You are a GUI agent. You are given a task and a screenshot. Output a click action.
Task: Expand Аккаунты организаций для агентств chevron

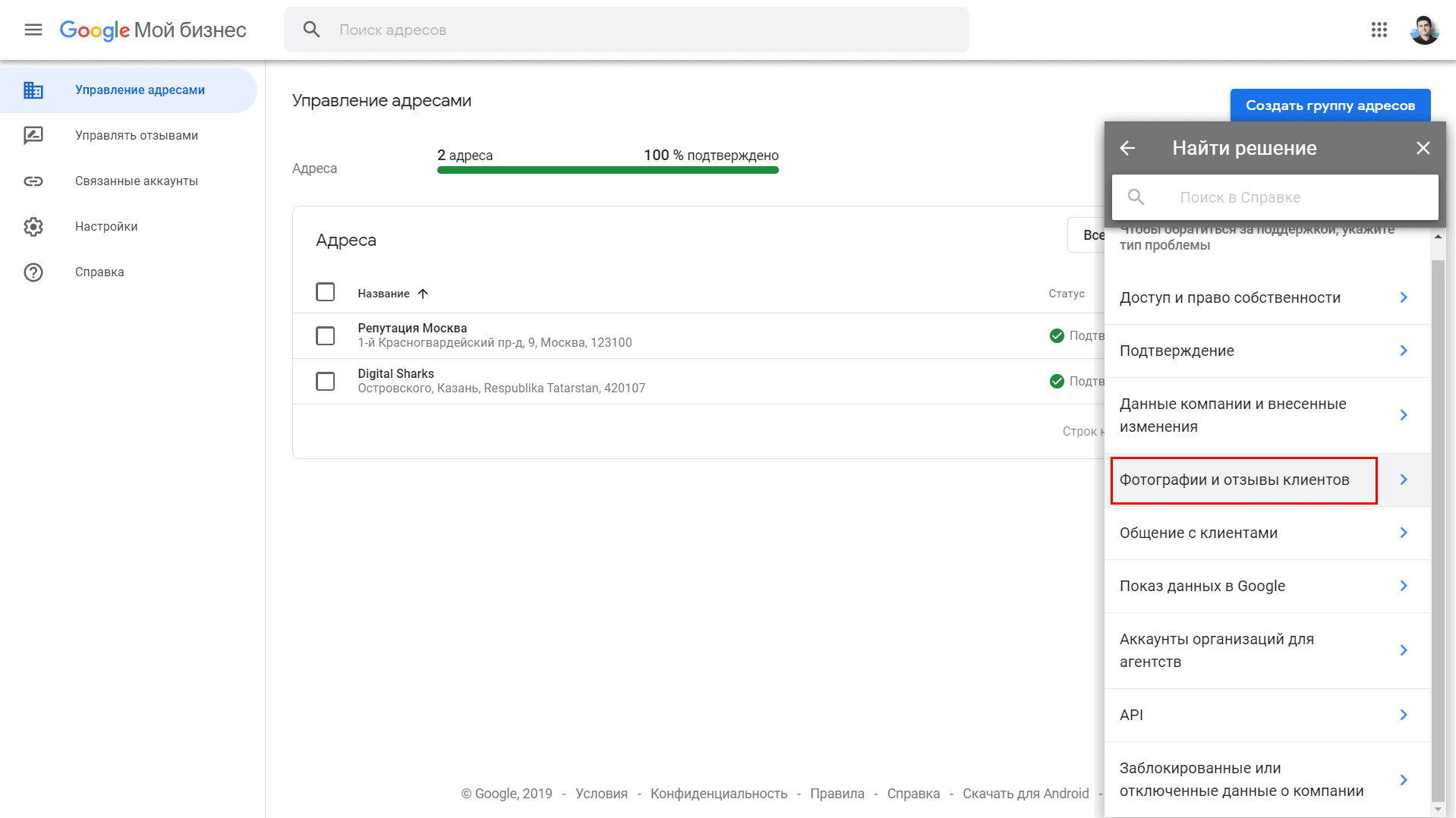1404,650
